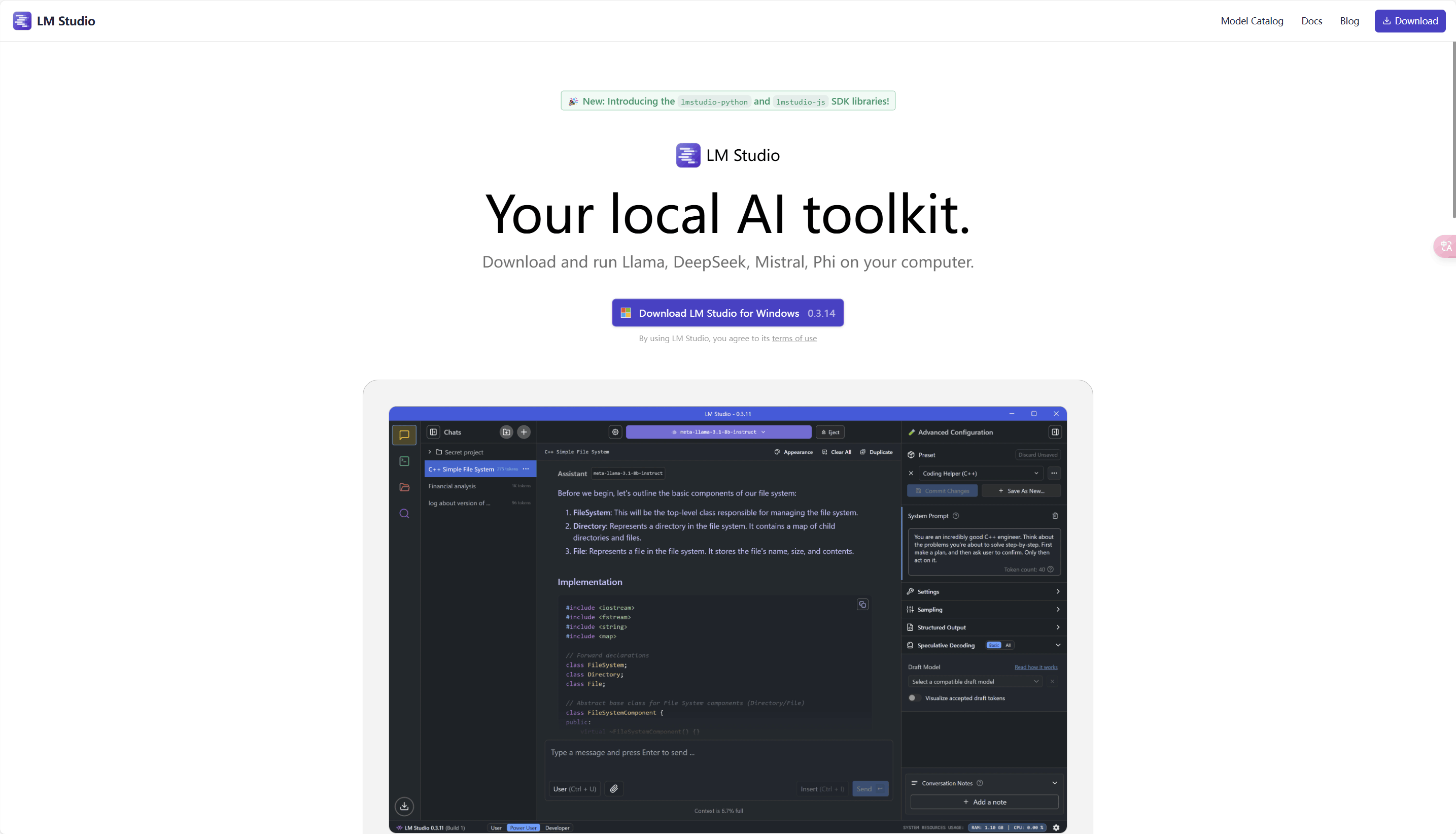Viewport: 1456px width, 834px height.
Task: Open the meta-llama-3.1-8b-instruct model selector dropdown
Action: (x=718, y=432)
